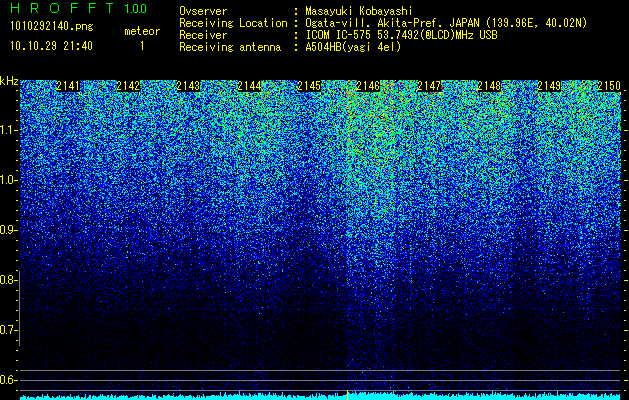Click the A504HB(yagi 4el) antenna text

click(353, 47)
